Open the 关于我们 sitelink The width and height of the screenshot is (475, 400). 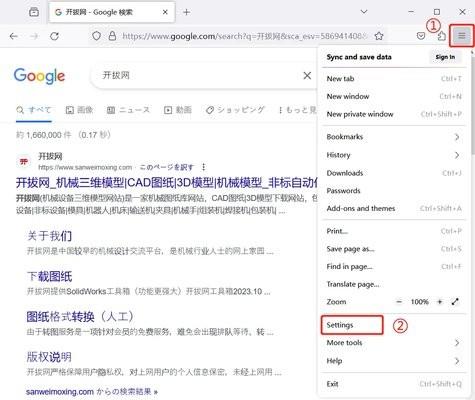[49, 236]
